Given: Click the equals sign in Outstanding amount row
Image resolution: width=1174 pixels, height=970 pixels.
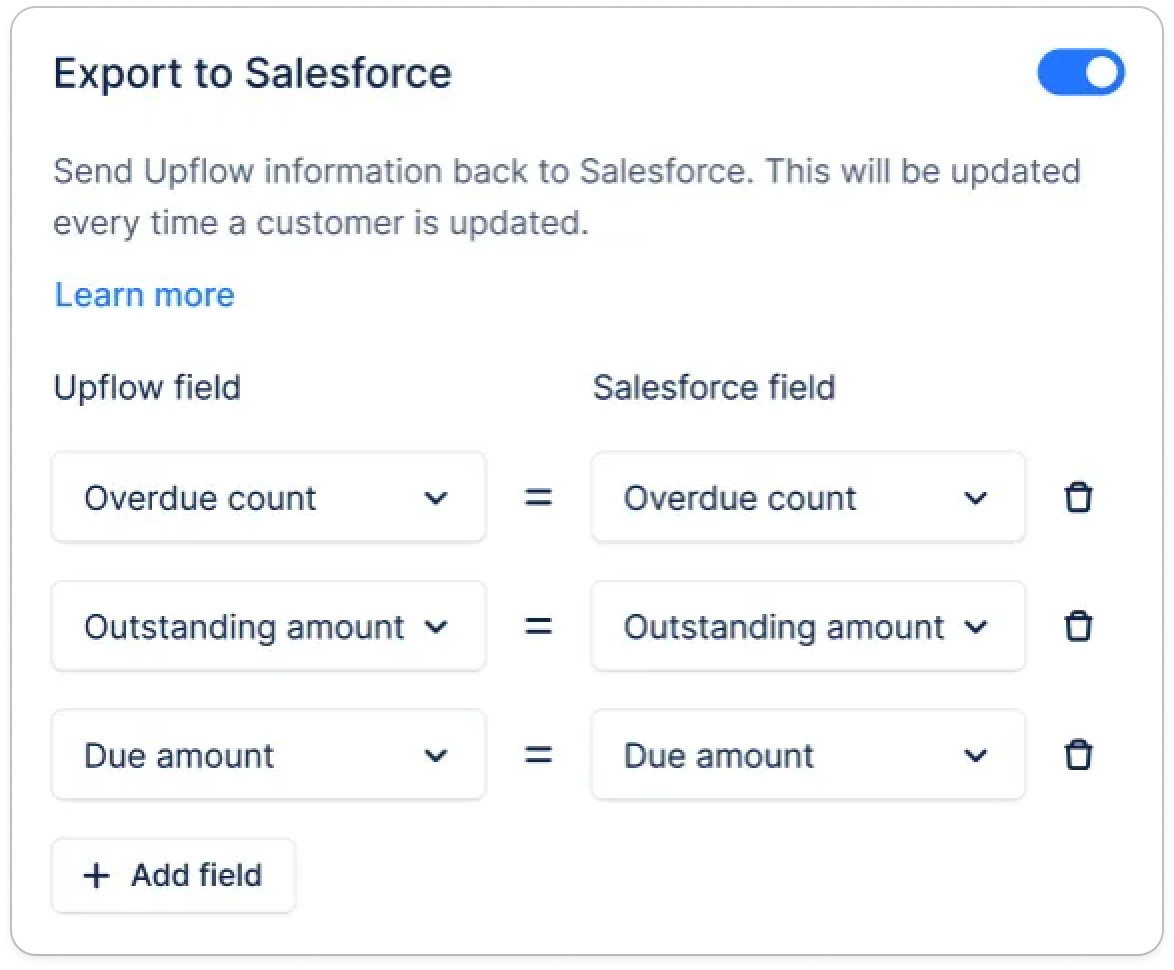Looking at the screenshot, I should (538, 626).
